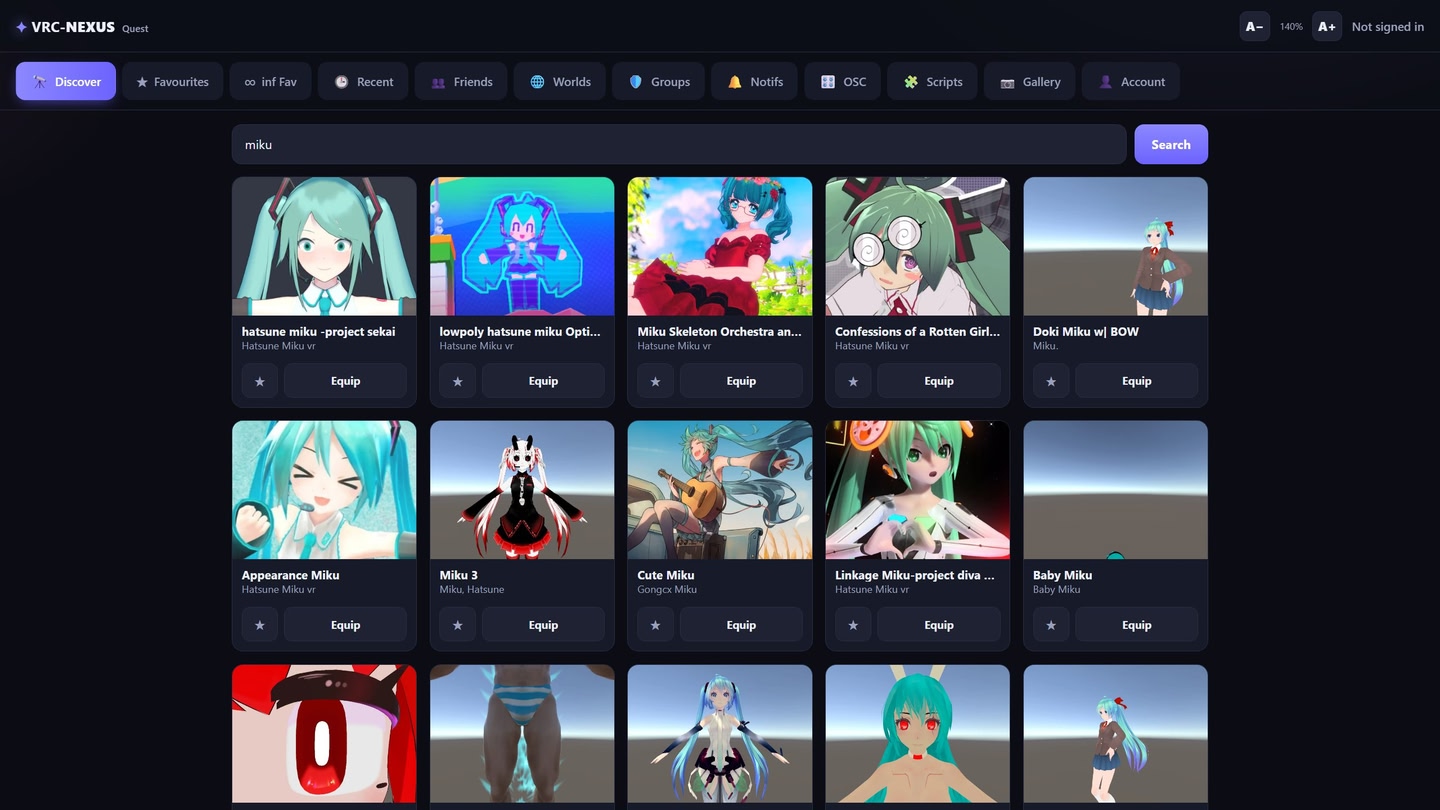Open the Notifs tab
The width and height of the screenshot is (1440, 810).
(754, 81)
